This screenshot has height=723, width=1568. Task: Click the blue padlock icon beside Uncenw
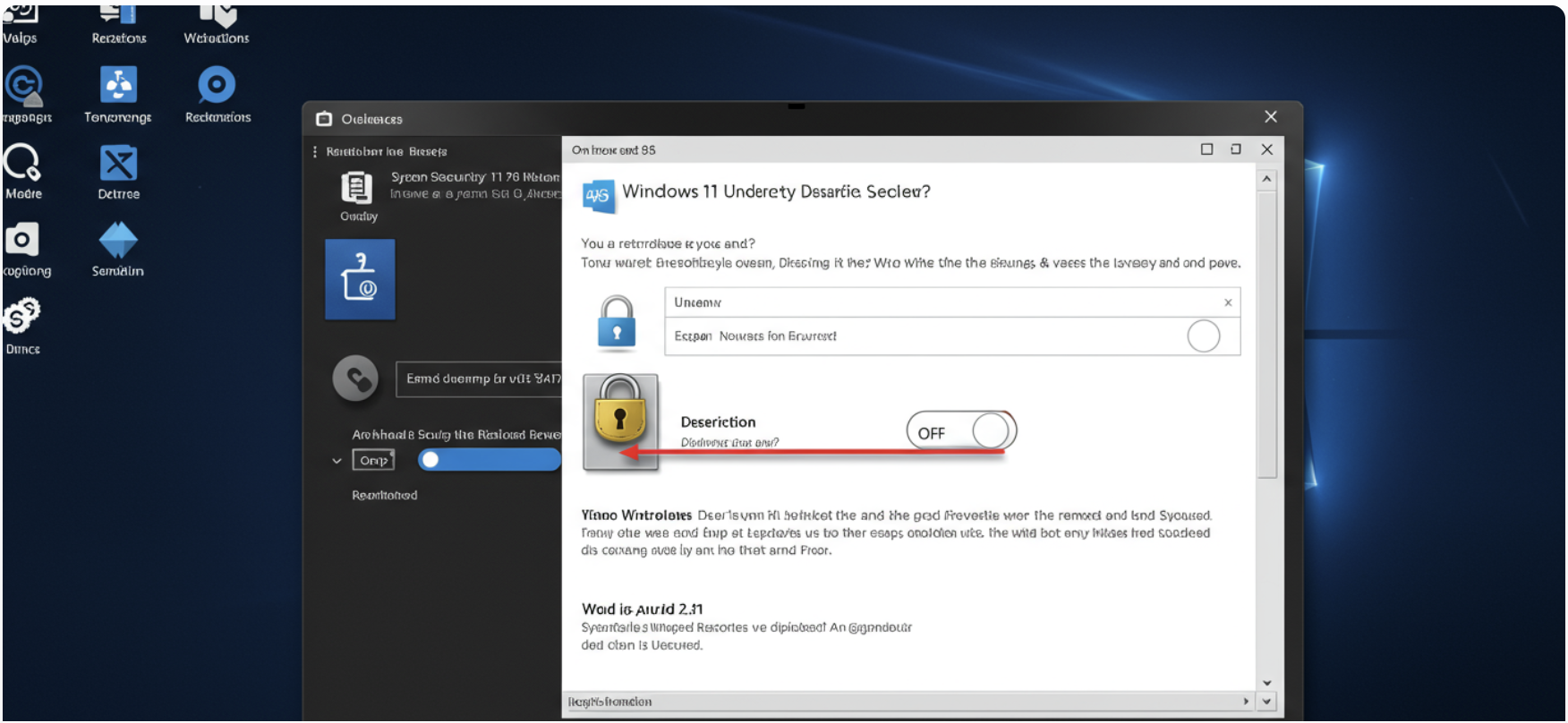tap(617, 323)
